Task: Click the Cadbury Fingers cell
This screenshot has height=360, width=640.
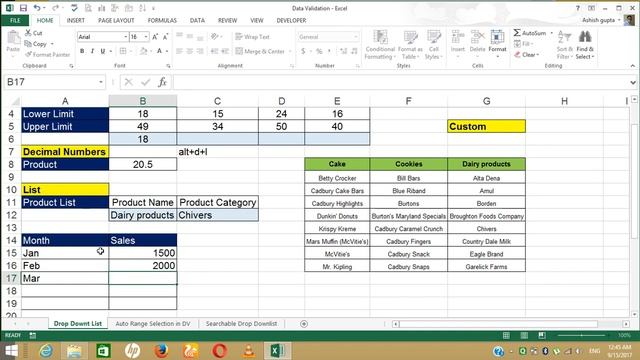Action: click(x=409, y=242)
